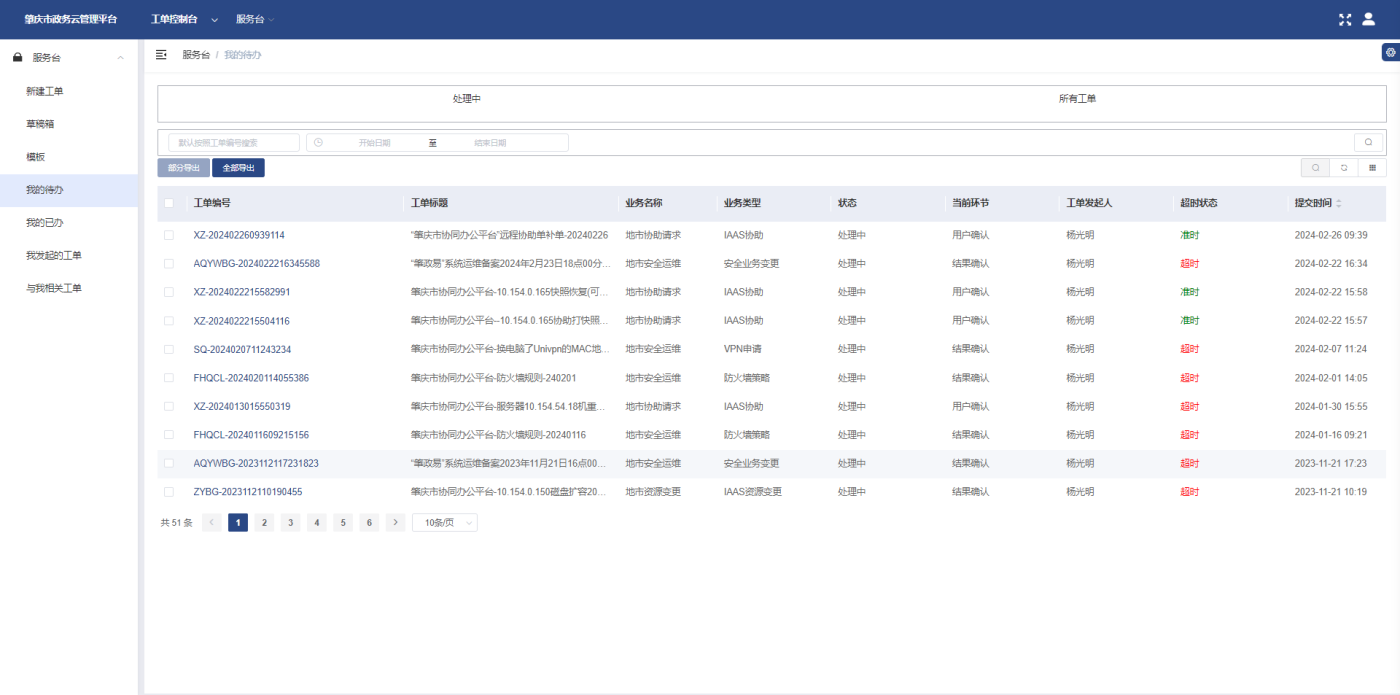Viewport: 1400px width, 695px height.
Task: Sort by 提交时间 using sort arrows
Action: click(x=1339, y=203)
